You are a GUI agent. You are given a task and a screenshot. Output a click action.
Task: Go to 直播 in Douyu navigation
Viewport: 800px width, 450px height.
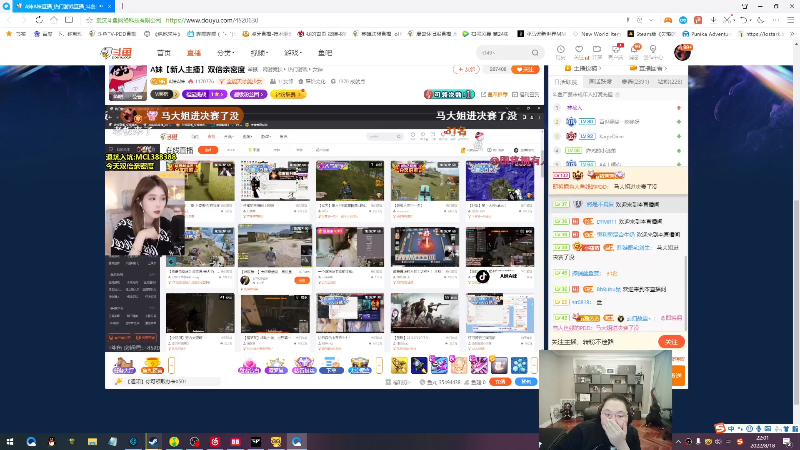coord(194,53)
